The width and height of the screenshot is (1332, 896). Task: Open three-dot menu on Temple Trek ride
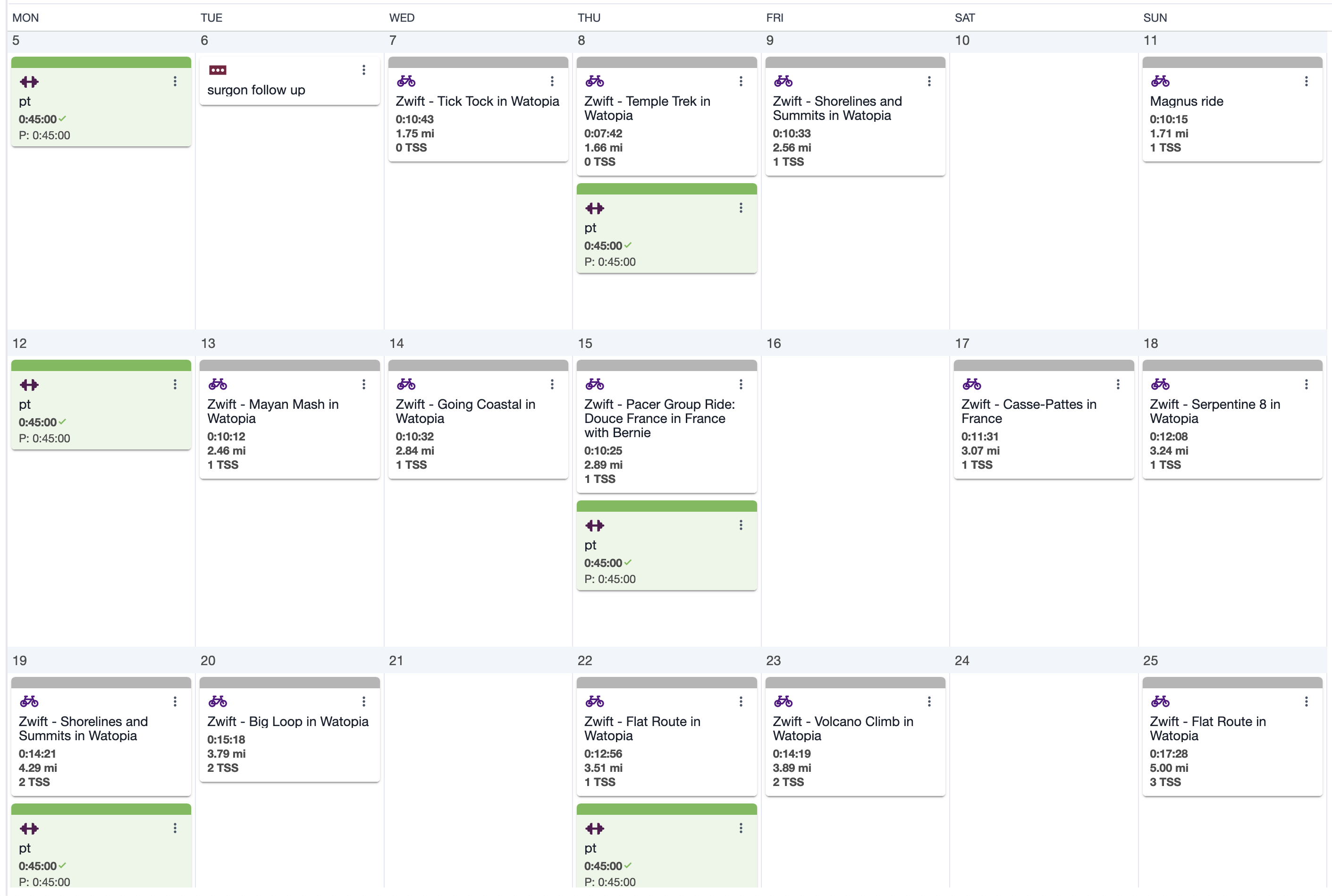tap(741, 81)
